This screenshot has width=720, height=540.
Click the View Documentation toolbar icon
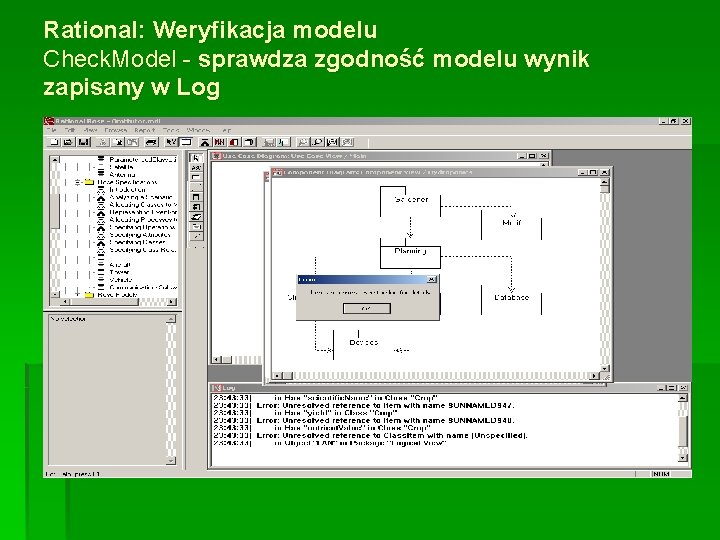(x=186, y=142)
